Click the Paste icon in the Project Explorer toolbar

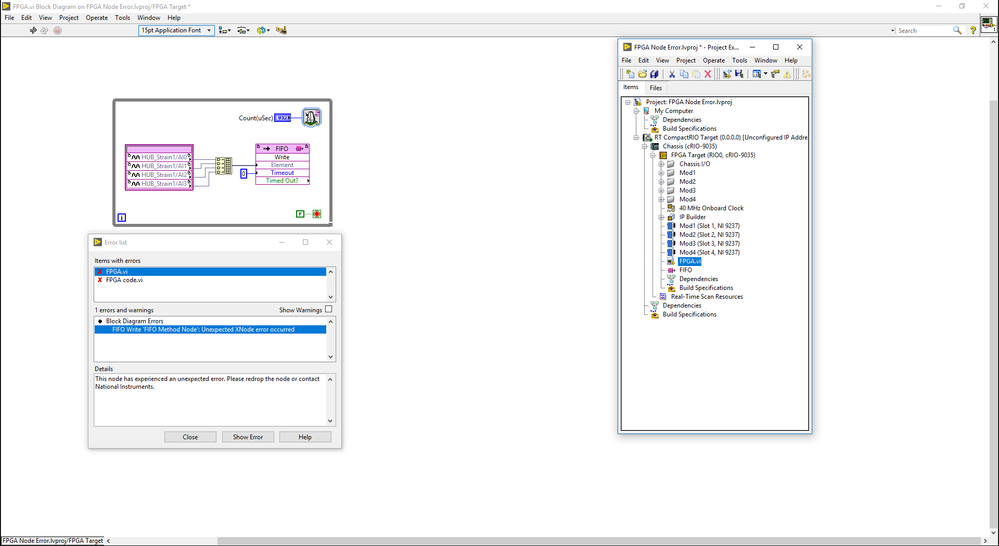pyautogui.click(x=696, y=74)
